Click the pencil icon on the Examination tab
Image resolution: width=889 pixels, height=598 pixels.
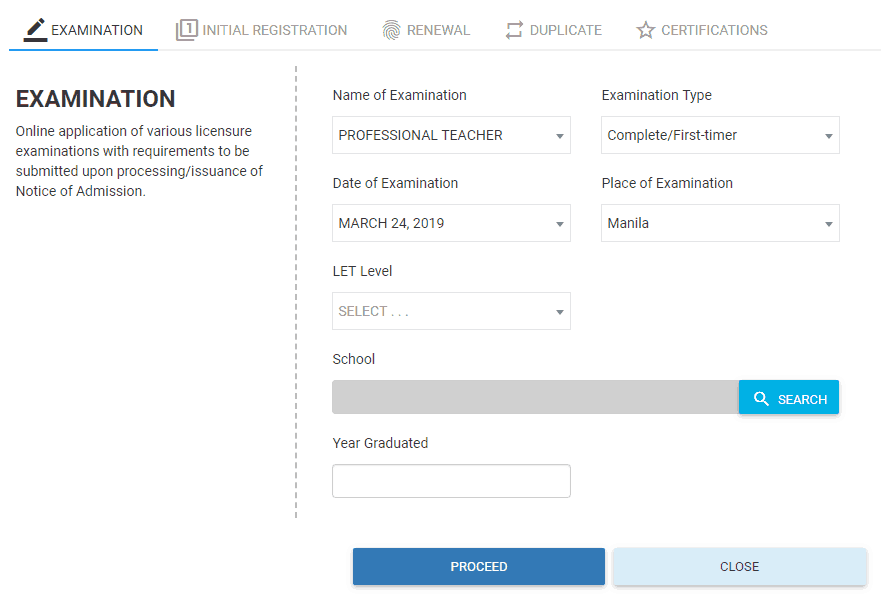coord(34,28)
